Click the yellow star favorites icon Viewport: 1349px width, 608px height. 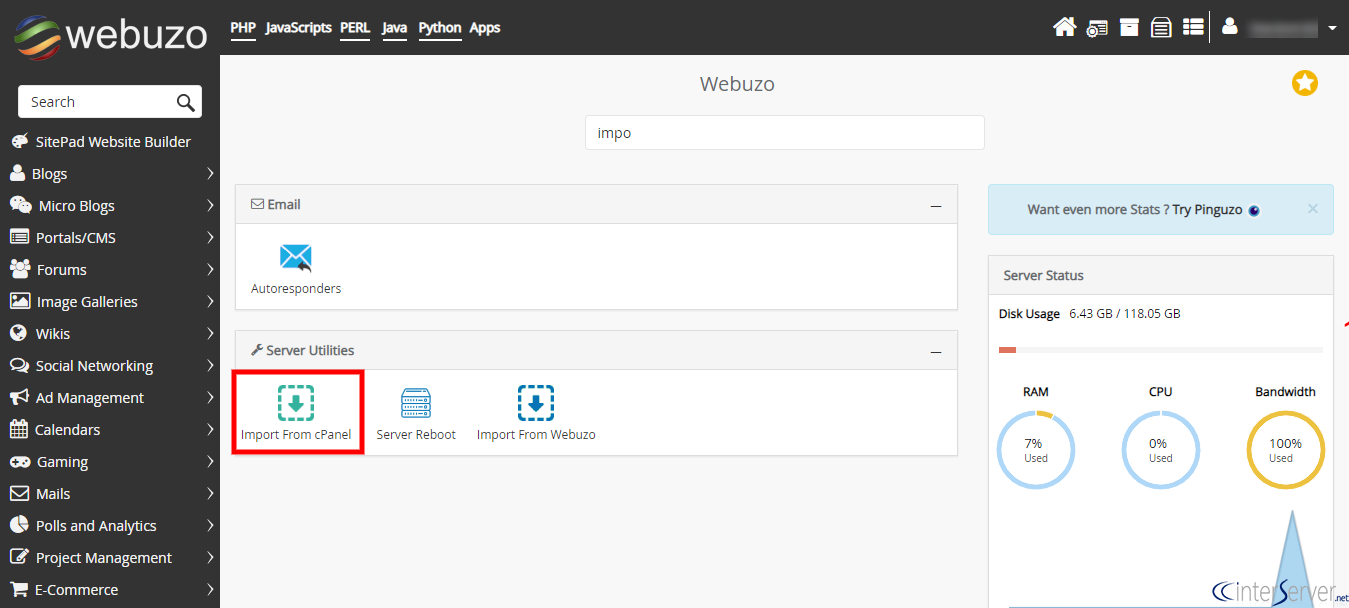tap(1305, 83)
